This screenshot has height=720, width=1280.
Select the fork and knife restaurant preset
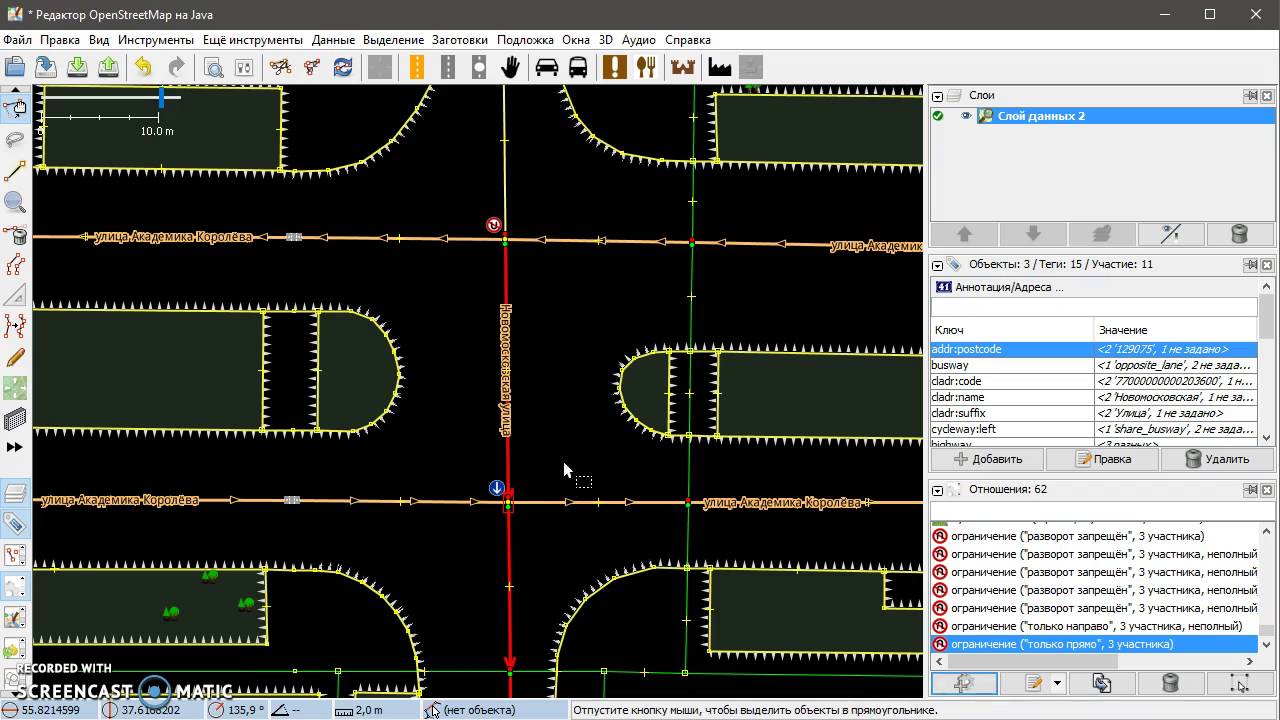pos(646,67)
